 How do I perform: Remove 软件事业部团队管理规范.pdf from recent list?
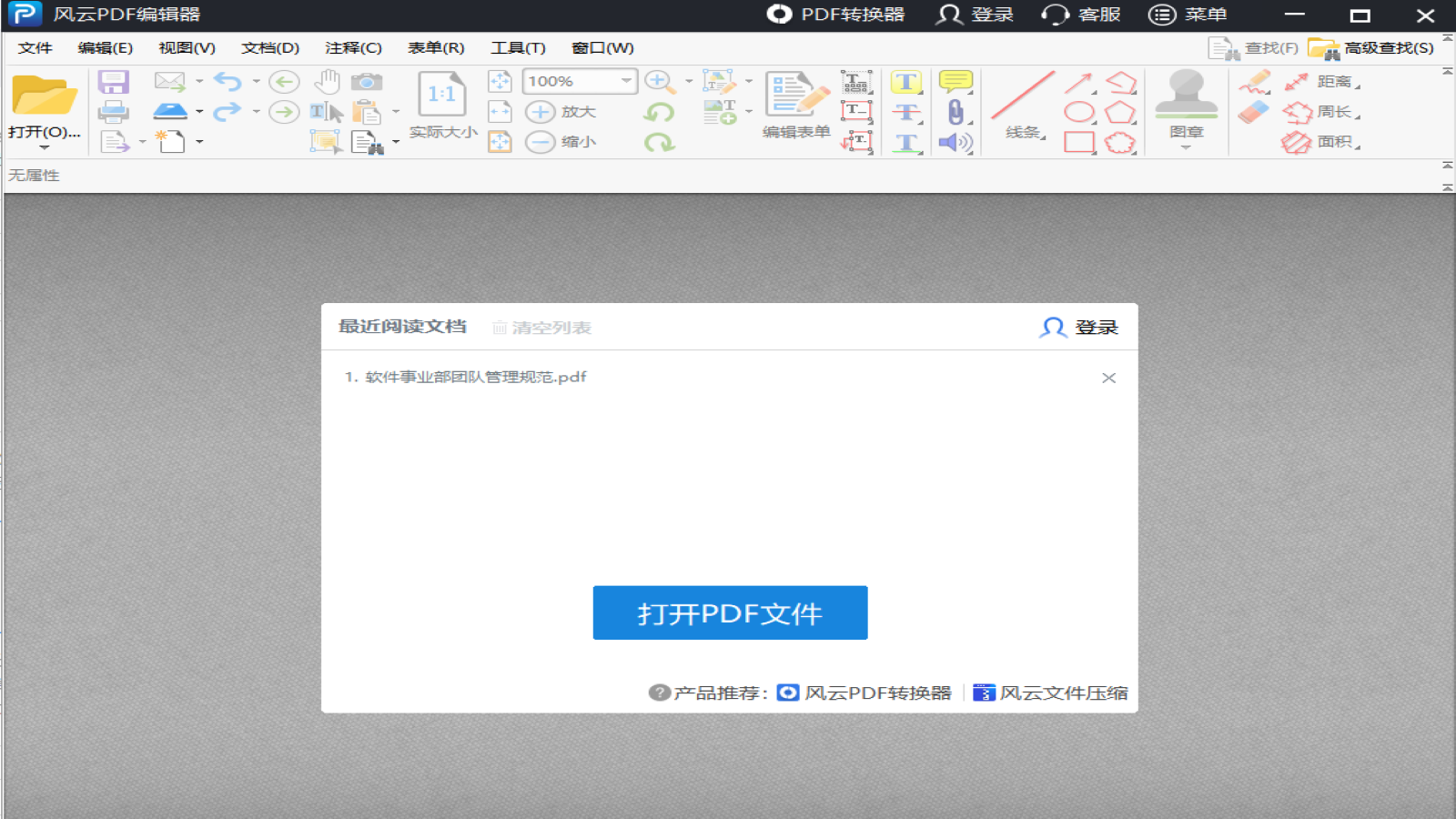tap(1108, 377)
